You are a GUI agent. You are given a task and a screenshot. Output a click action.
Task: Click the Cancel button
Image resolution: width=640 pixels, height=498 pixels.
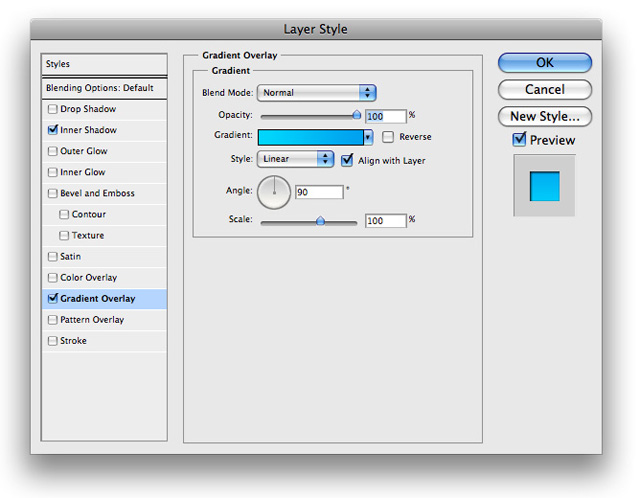click(545, 89)
